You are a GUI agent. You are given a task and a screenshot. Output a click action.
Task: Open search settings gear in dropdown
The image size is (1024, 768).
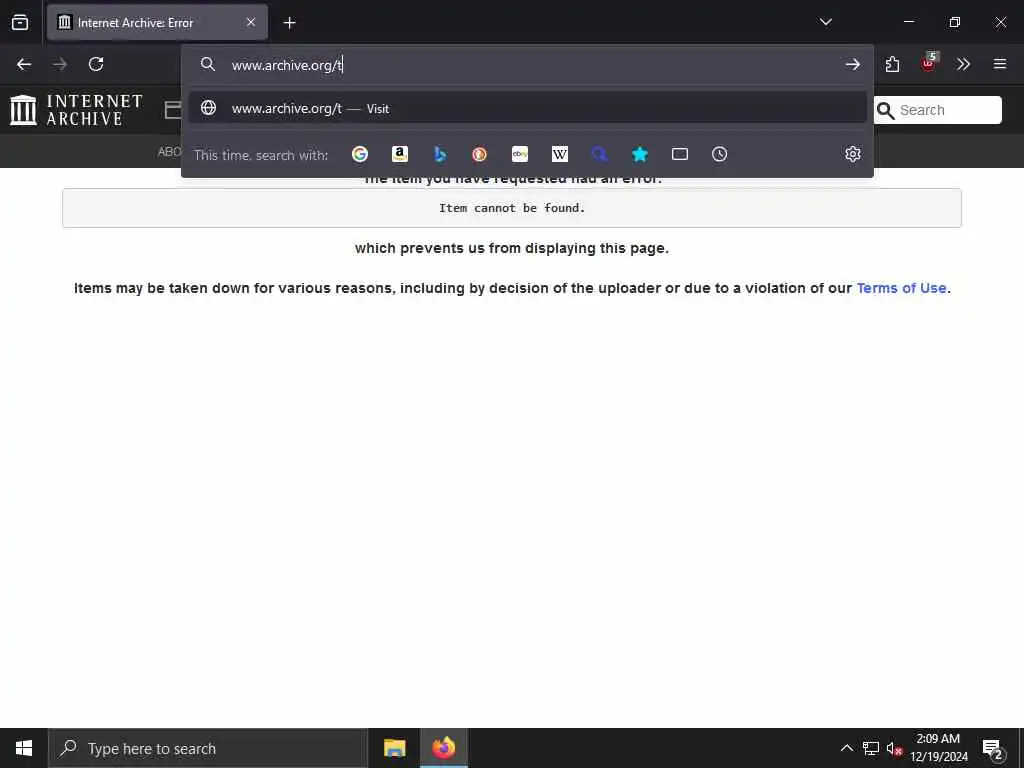[x=852, y=154]
